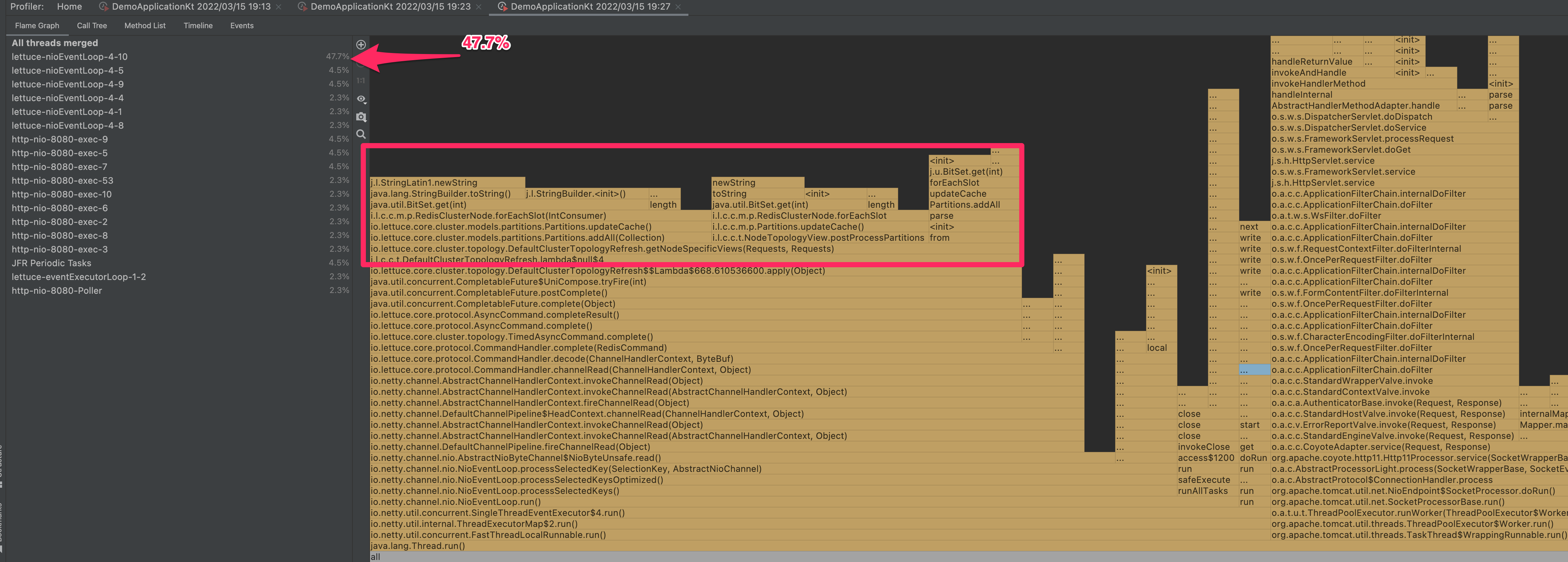Open the Events tab

tap(242, 25)
